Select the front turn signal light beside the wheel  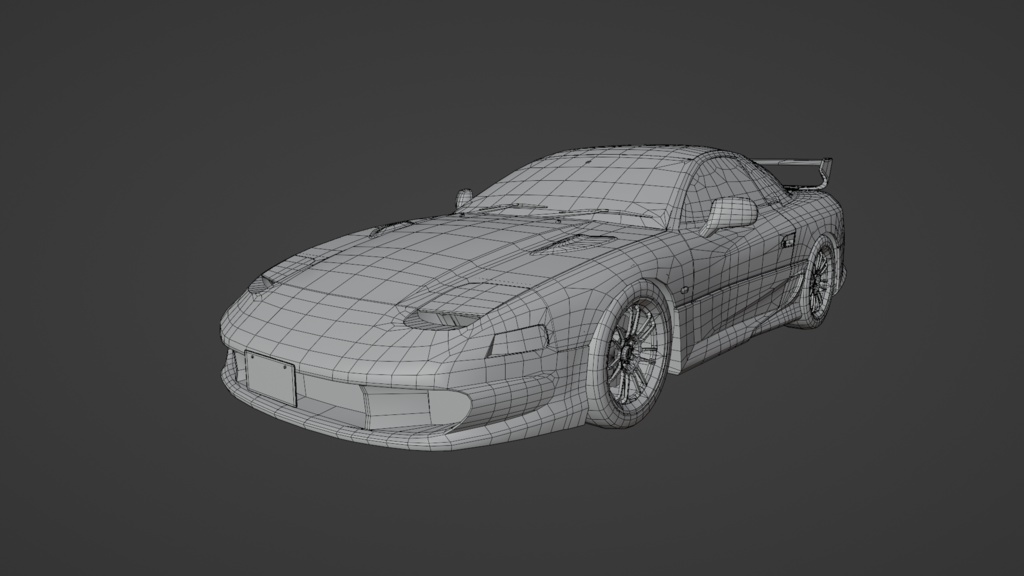520,340
